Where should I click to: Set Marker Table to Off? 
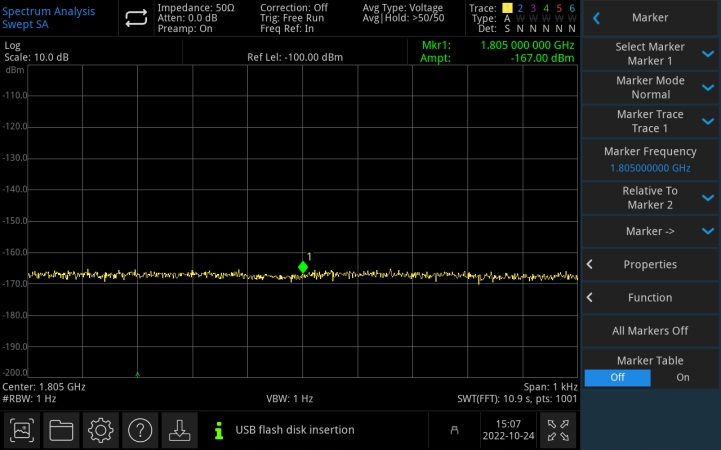point(617,378)
